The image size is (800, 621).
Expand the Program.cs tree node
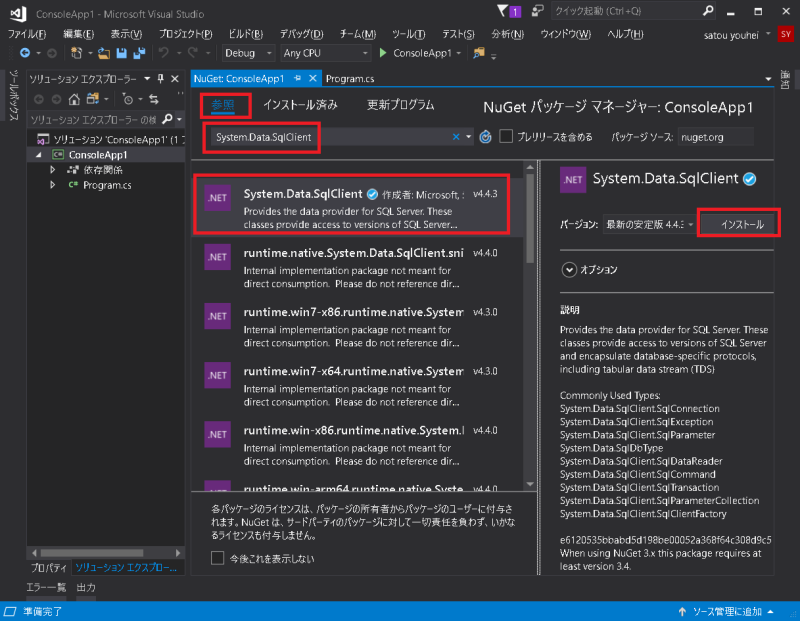coord(53,185)
